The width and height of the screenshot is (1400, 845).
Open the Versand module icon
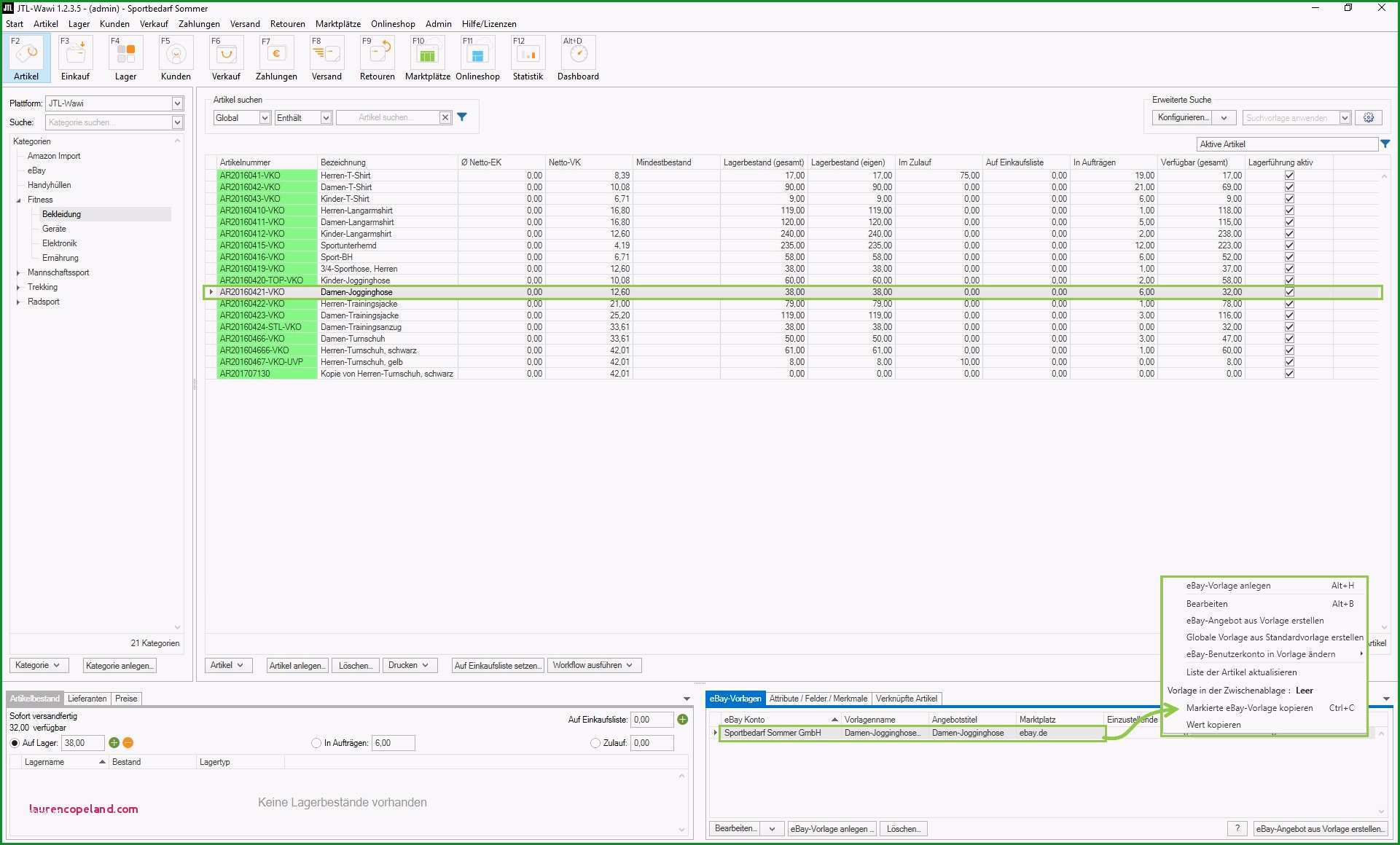point(326,58)
